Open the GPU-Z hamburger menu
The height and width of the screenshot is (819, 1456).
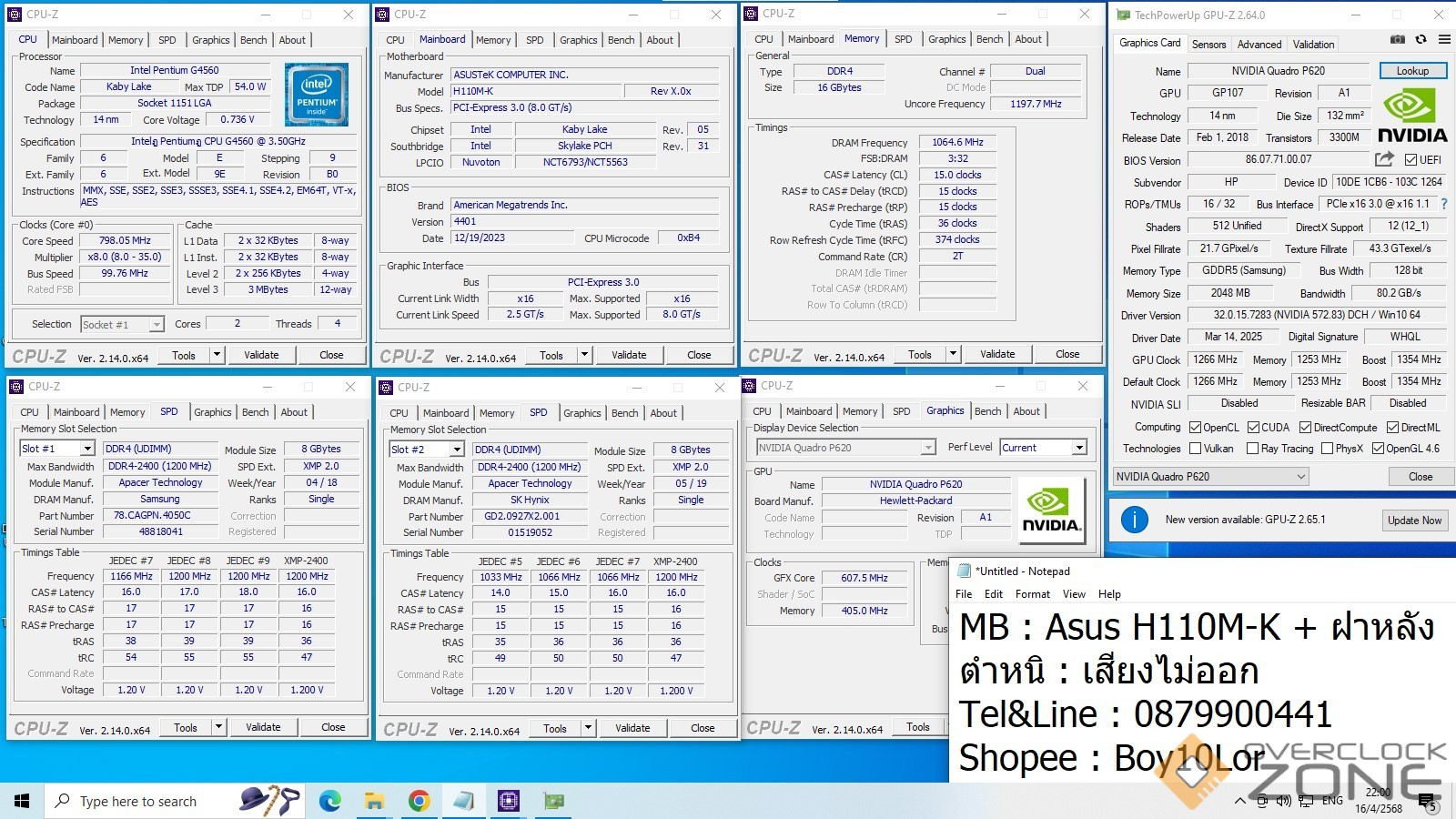click(x=1444, y=40)
